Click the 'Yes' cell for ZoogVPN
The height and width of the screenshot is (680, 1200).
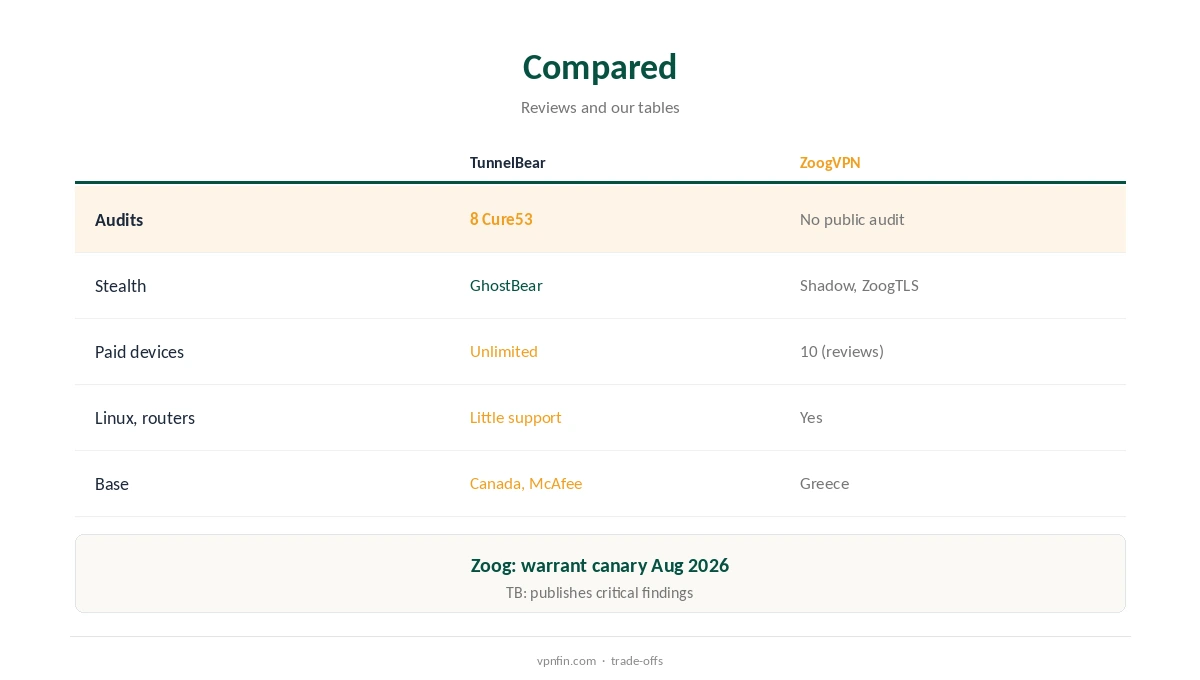point(811,417)
